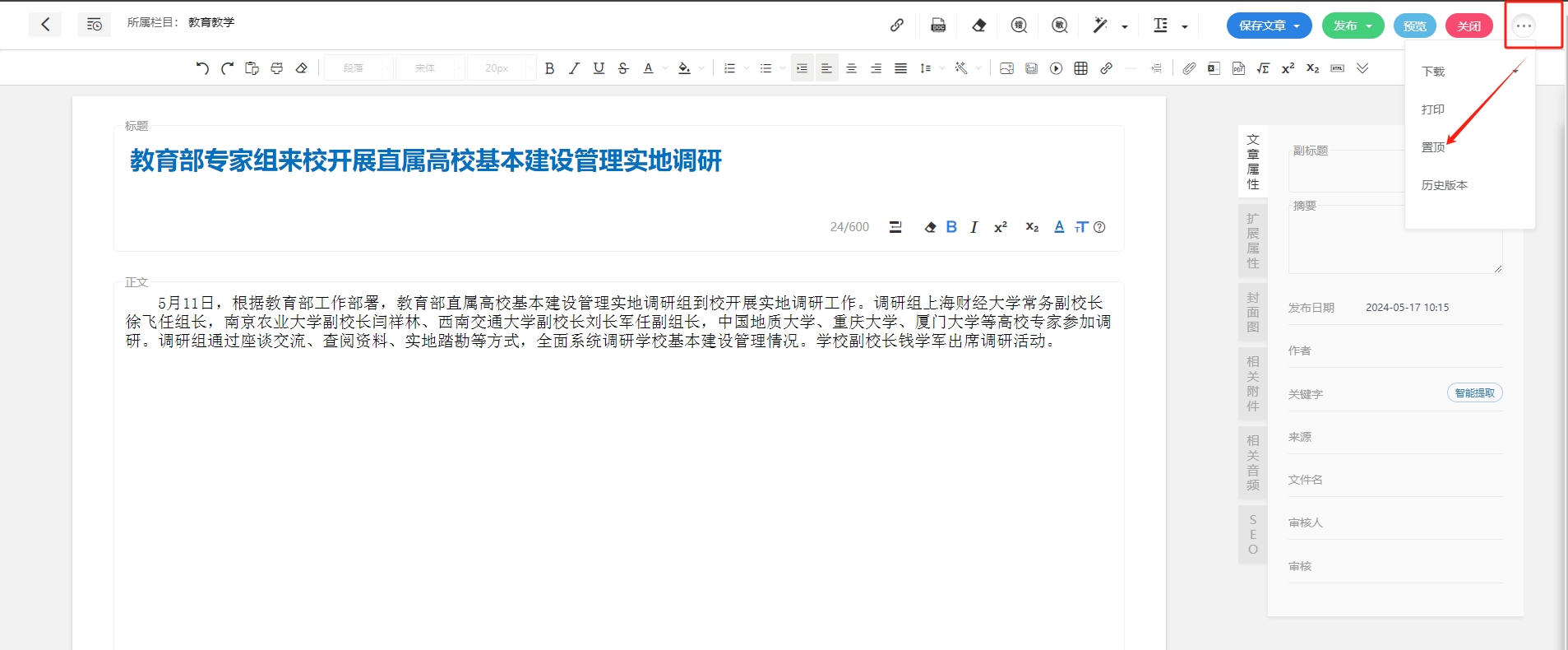
Task: Open the 宋体 font family dropdown
Action: pos(430,68)
